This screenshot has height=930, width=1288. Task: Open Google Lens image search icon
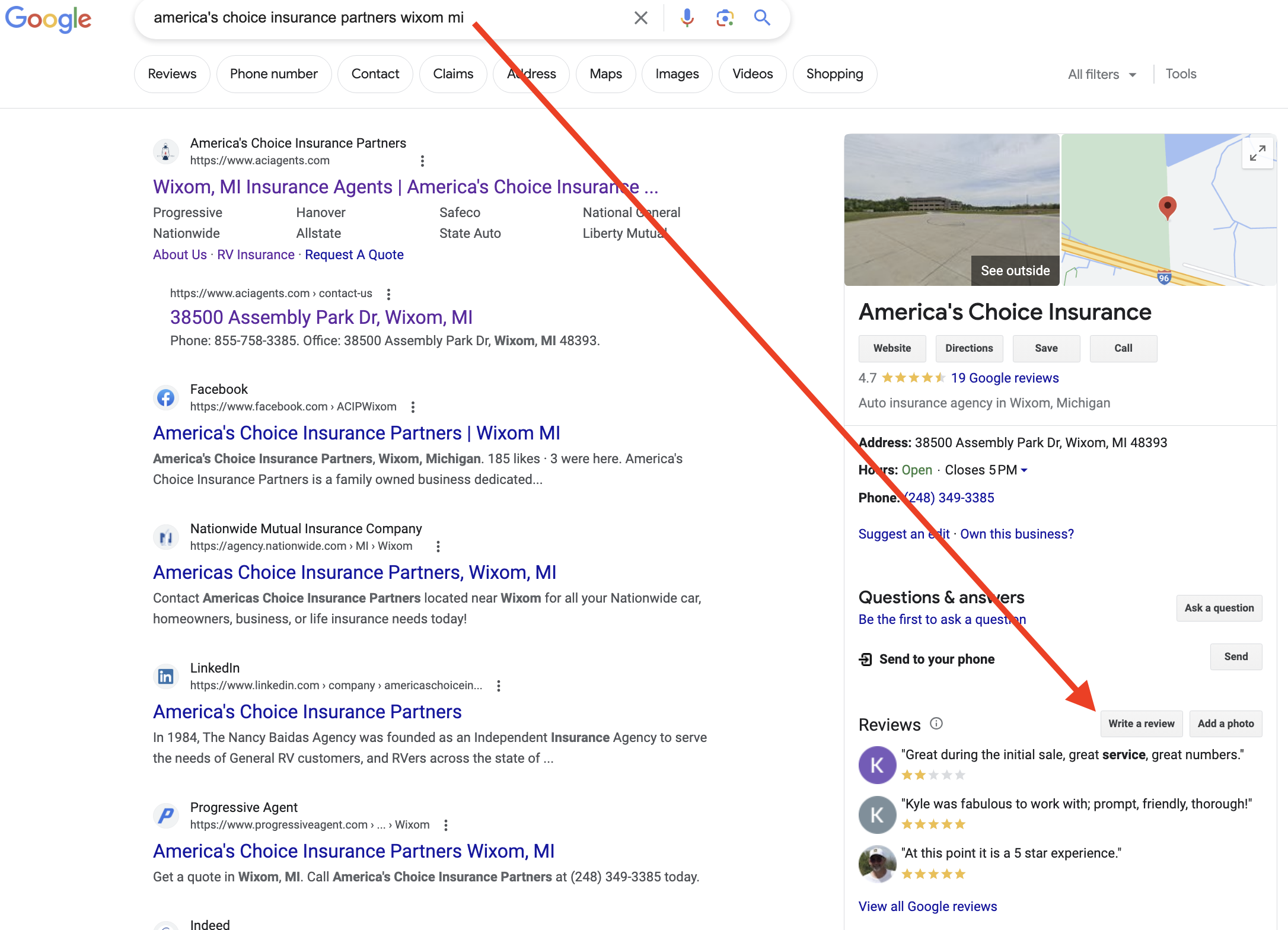[725, 18]
